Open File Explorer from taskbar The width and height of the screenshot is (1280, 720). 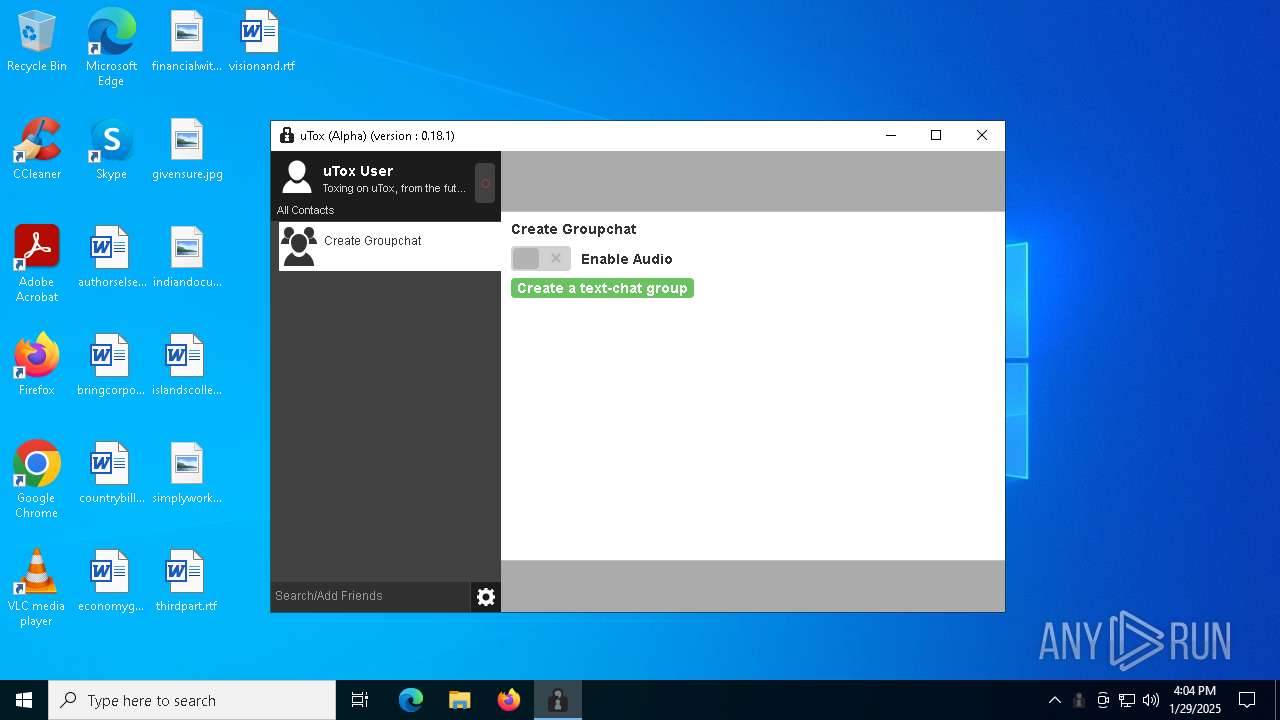(459, 700)
